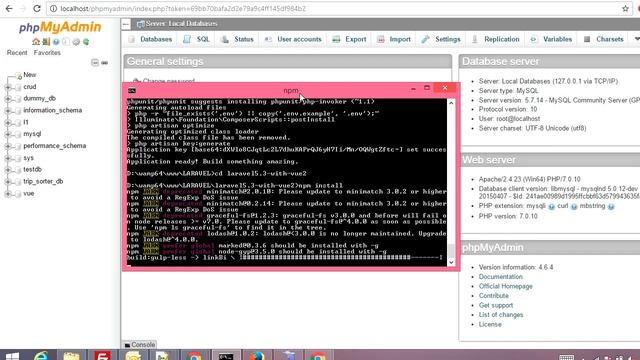This screenshot has height=360, width=640.
Task: Click the npm console scrollbar thumb
Action: [x=451, y=251]
